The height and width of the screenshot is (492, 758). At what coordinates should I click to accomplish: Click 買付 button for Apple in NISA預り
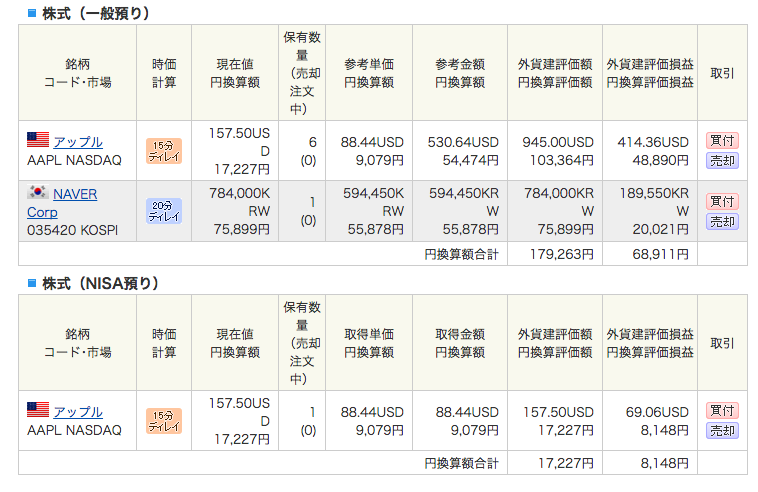click(722, 410)
